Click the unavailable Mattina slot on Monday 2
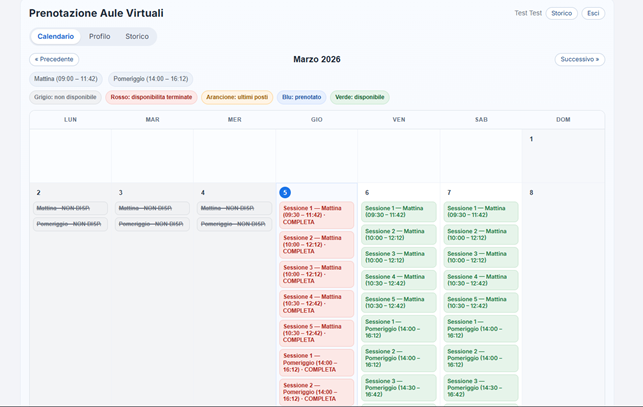643x407 pixels. coord(69,208)
